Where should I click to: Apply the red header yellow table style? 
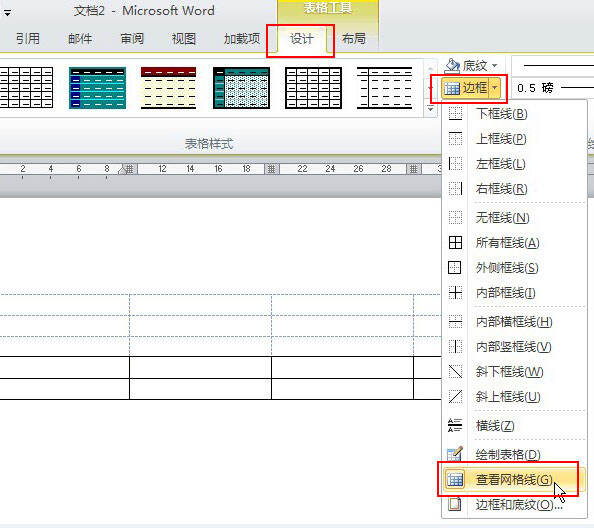click(x=169, y=88)
